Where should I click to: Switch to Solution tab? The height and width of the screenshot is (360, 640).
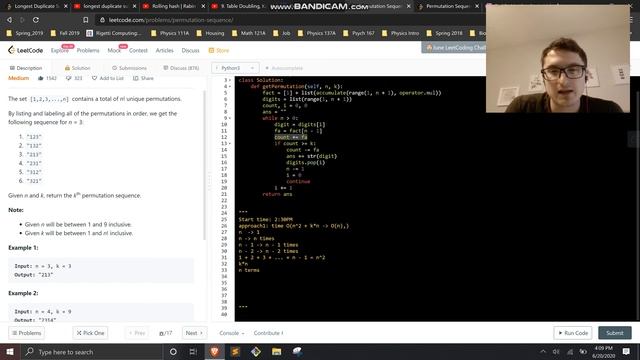pos(77,68)
